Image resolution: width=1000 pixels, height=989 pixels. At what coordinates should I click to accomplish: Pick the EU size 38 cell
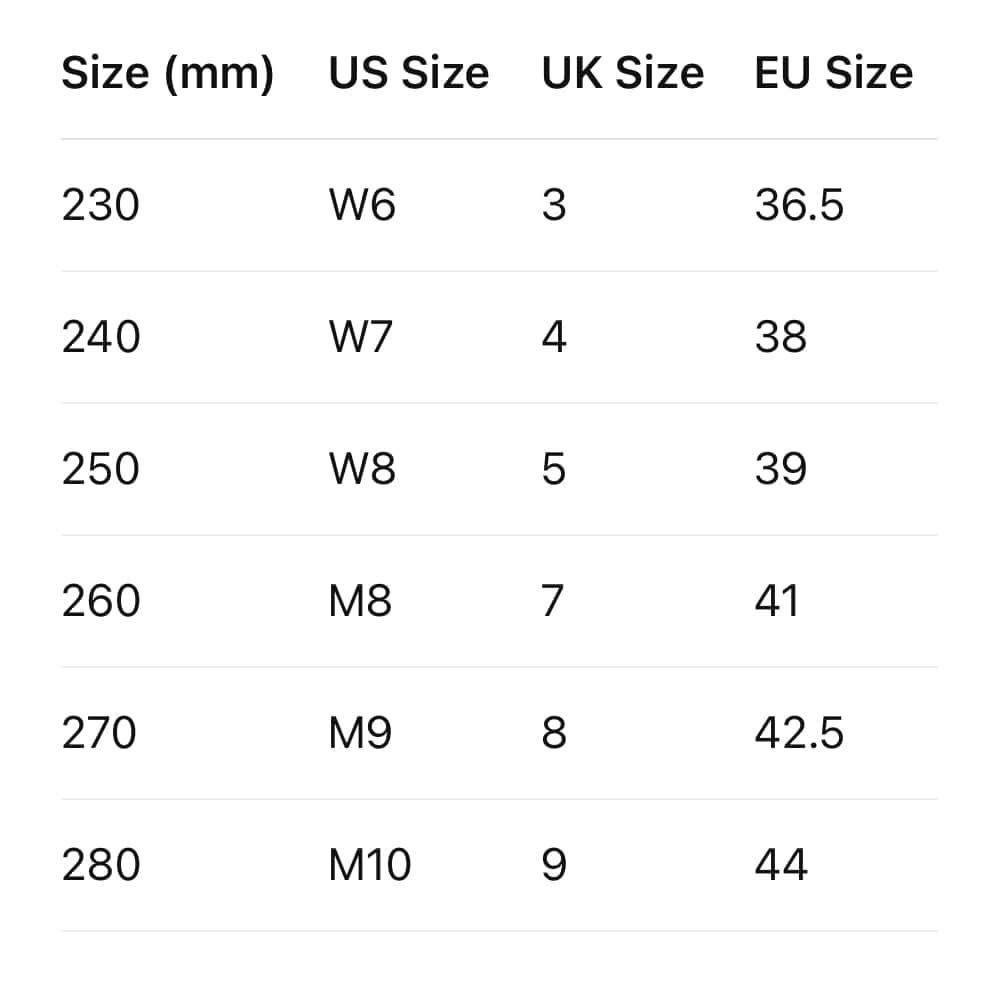(780, 337)
